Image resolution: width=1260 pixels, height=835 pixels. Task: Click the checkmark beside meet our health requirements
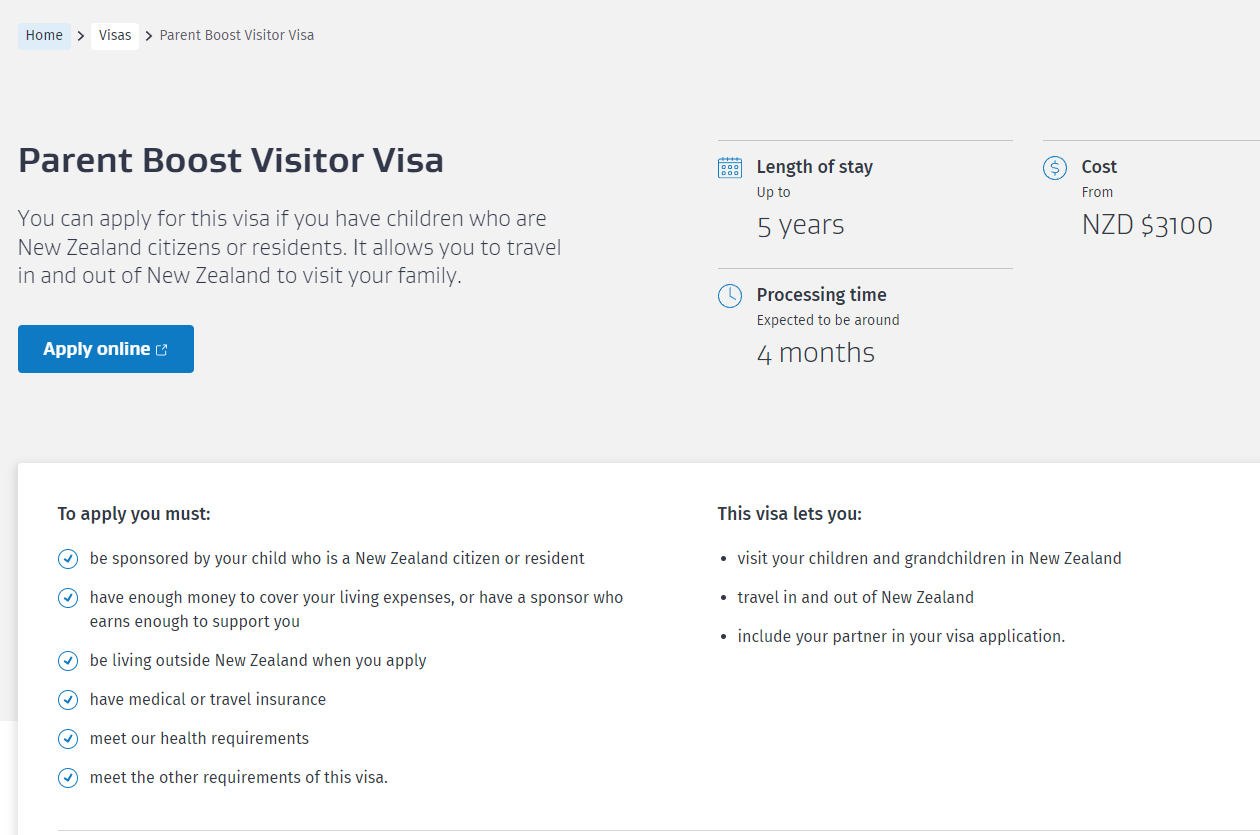[x=68, y=739]
